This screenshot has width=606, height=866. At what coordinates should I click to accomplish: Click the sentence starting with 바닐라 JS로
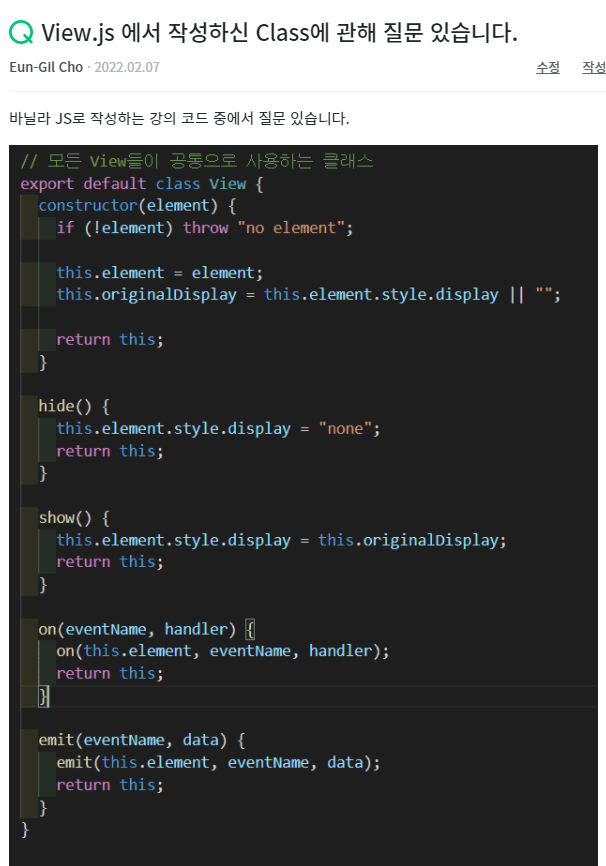179,118
